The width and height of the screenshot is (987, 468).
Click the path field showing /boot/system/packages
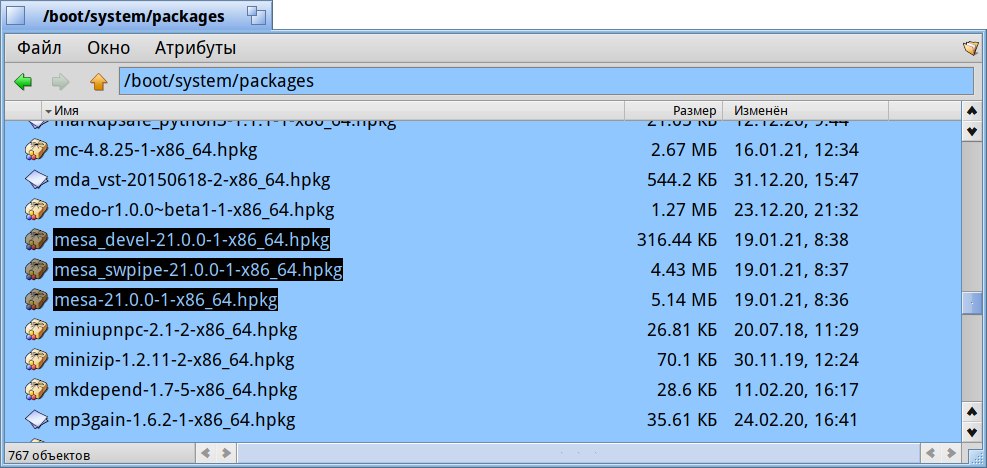[546, 81]
